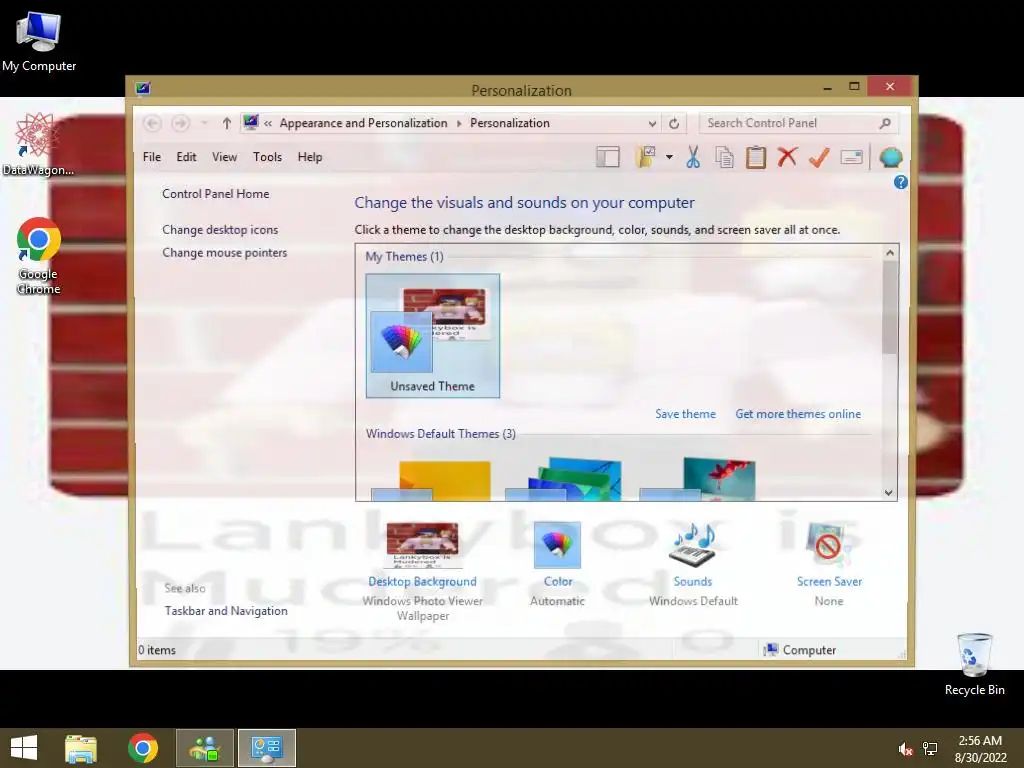Click the folder options toolbar icon
Screen dimensions: 1024x768
pyautogui.click(x=645, y=157)
